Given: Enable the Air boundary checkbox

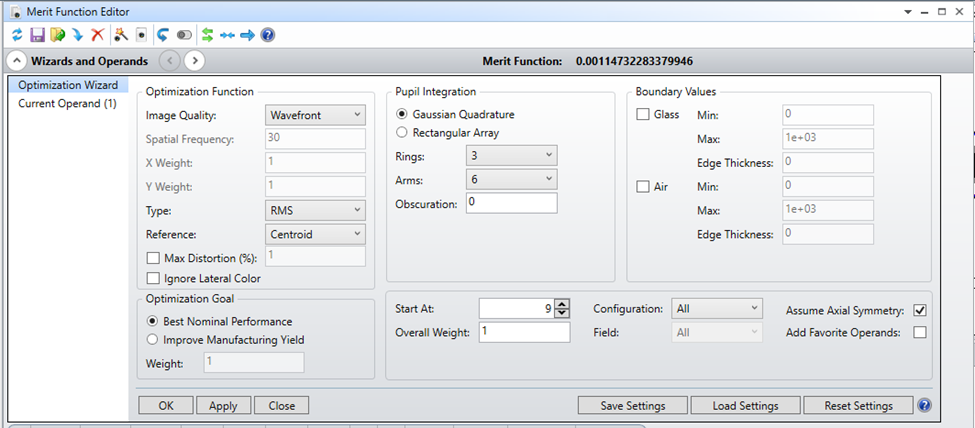Looking at the screenshot, I should [x=643, y=187].
